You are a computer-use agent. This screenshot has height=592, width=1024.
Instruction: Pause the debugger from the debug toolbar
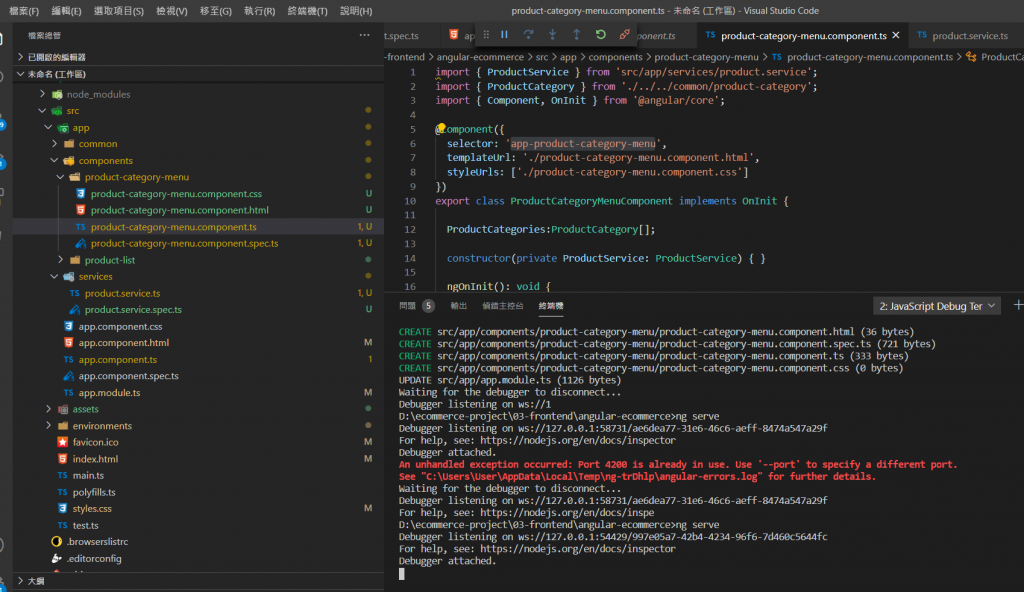click(504, 35)
